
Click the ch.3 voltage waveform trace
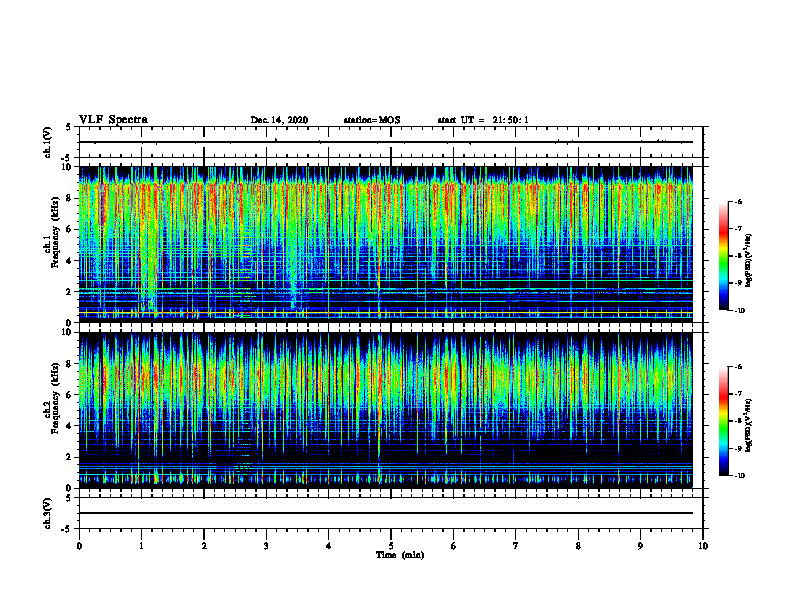point(385,513)
